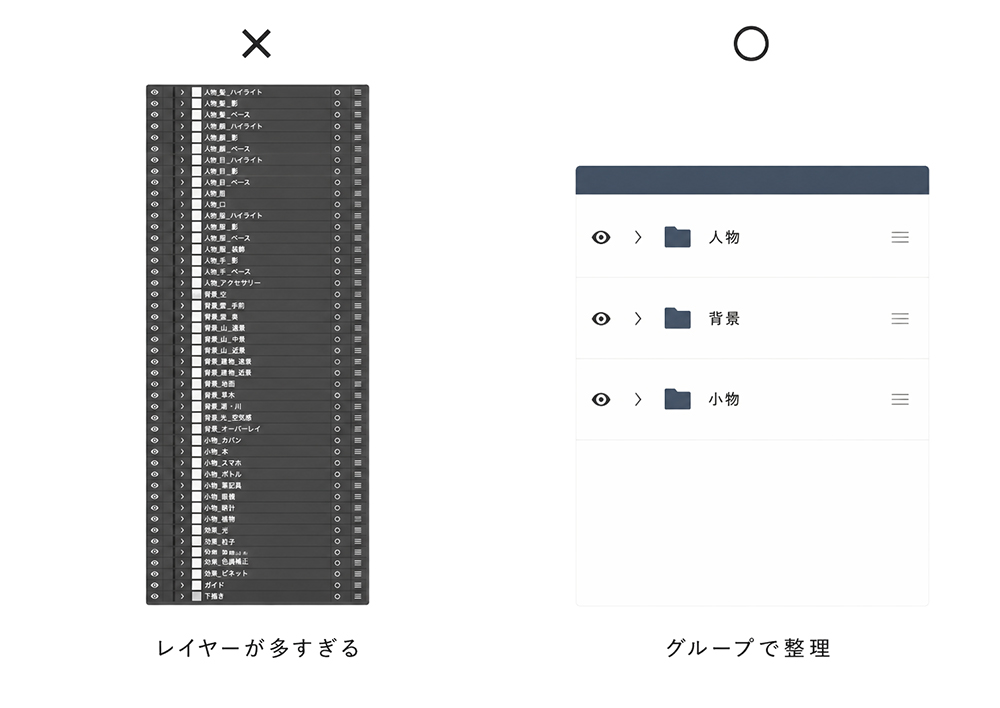Select the 効果_ビネット layer name

pyautogui.click(x=226, y=573)
